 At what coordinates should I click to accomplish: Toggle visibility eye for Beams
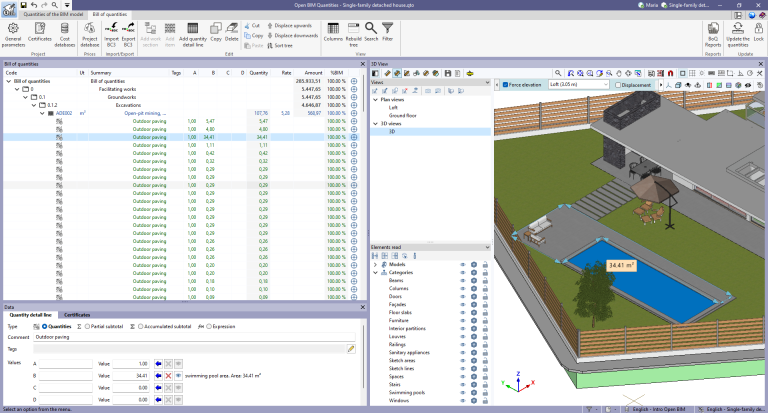tap(463, 281)
